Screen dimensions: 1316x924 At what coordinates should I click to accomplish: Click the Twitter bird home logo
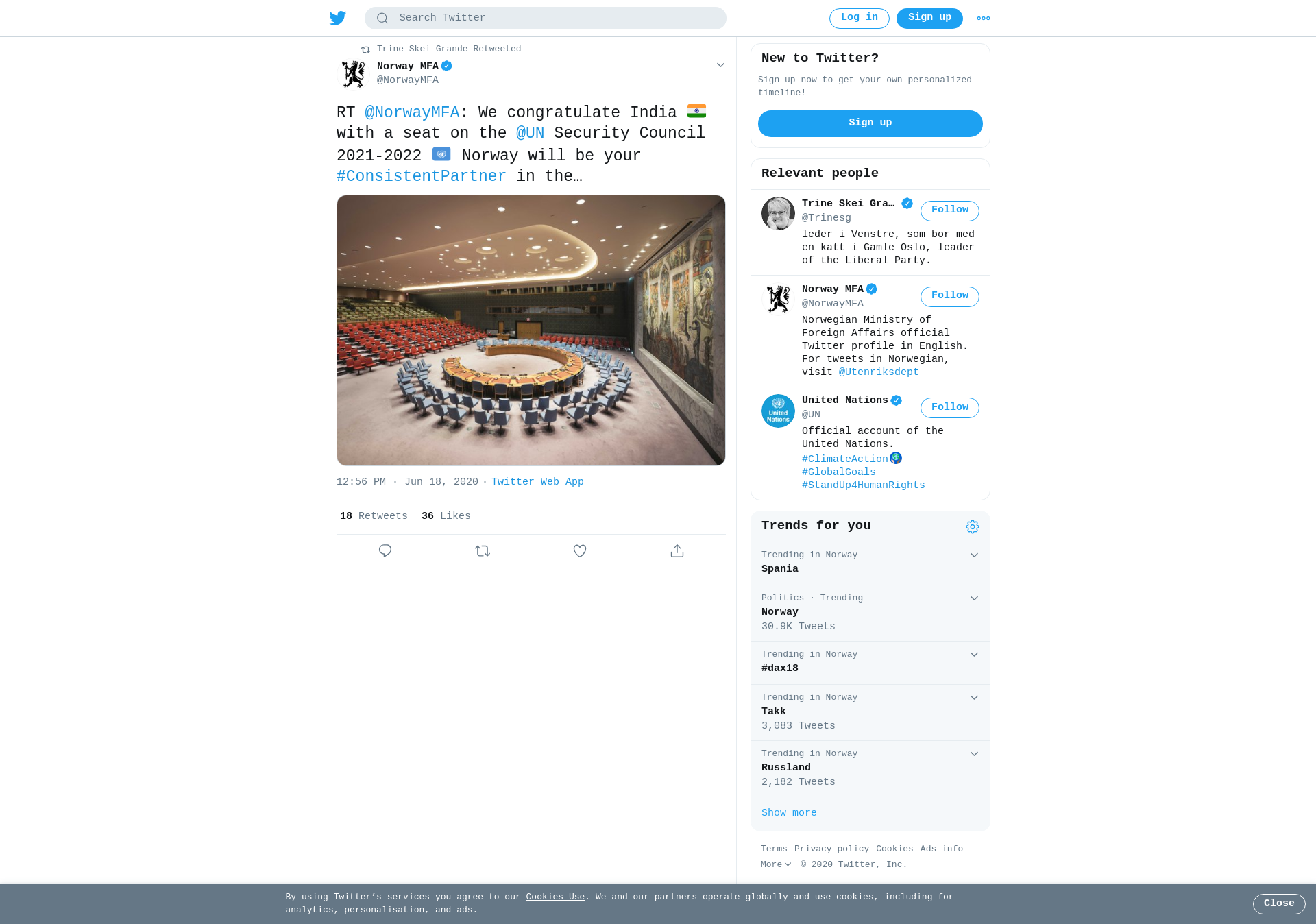tap(338, 18)
